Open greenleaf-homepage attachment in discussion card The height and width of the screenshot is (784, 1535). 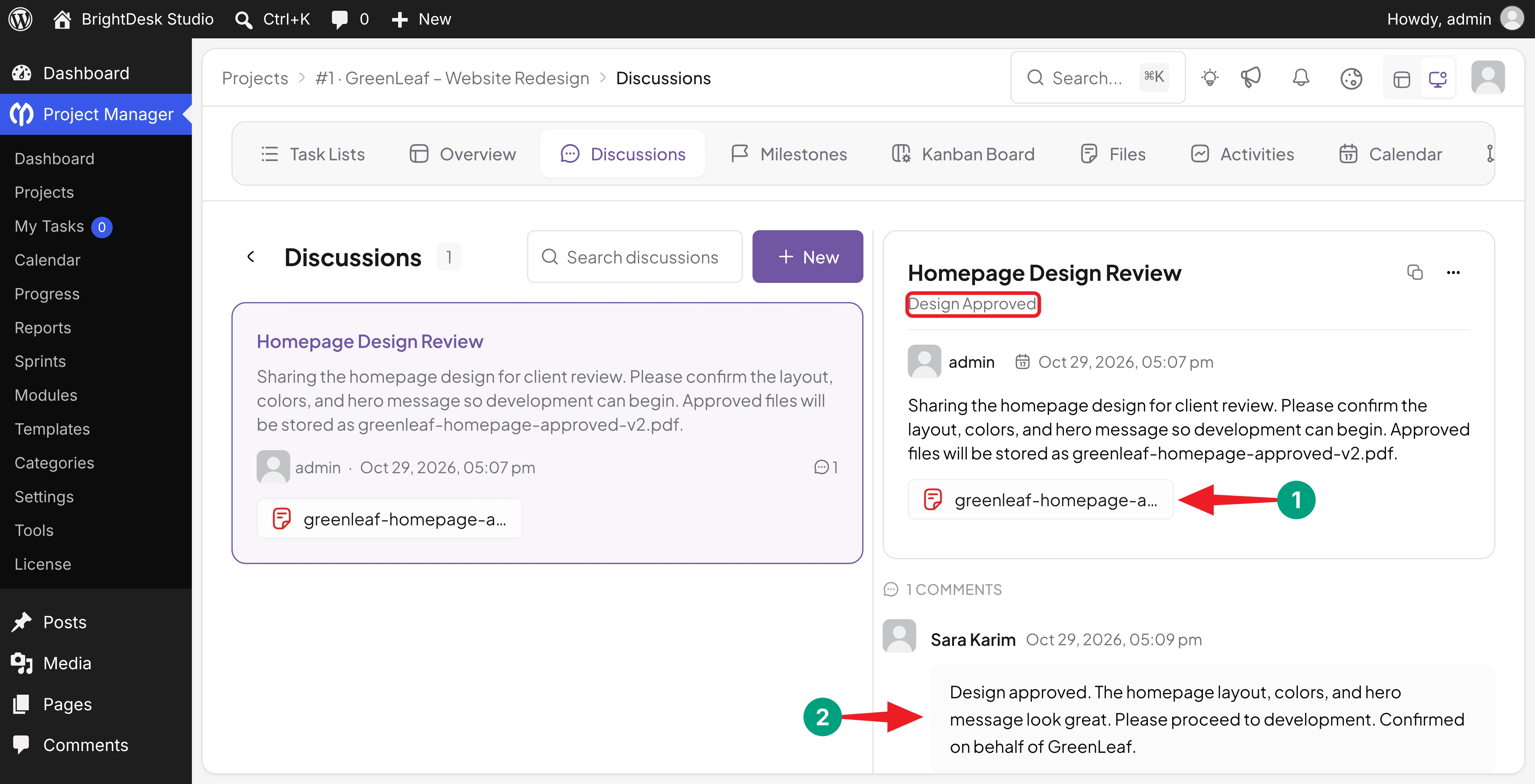tap(389, 519)
